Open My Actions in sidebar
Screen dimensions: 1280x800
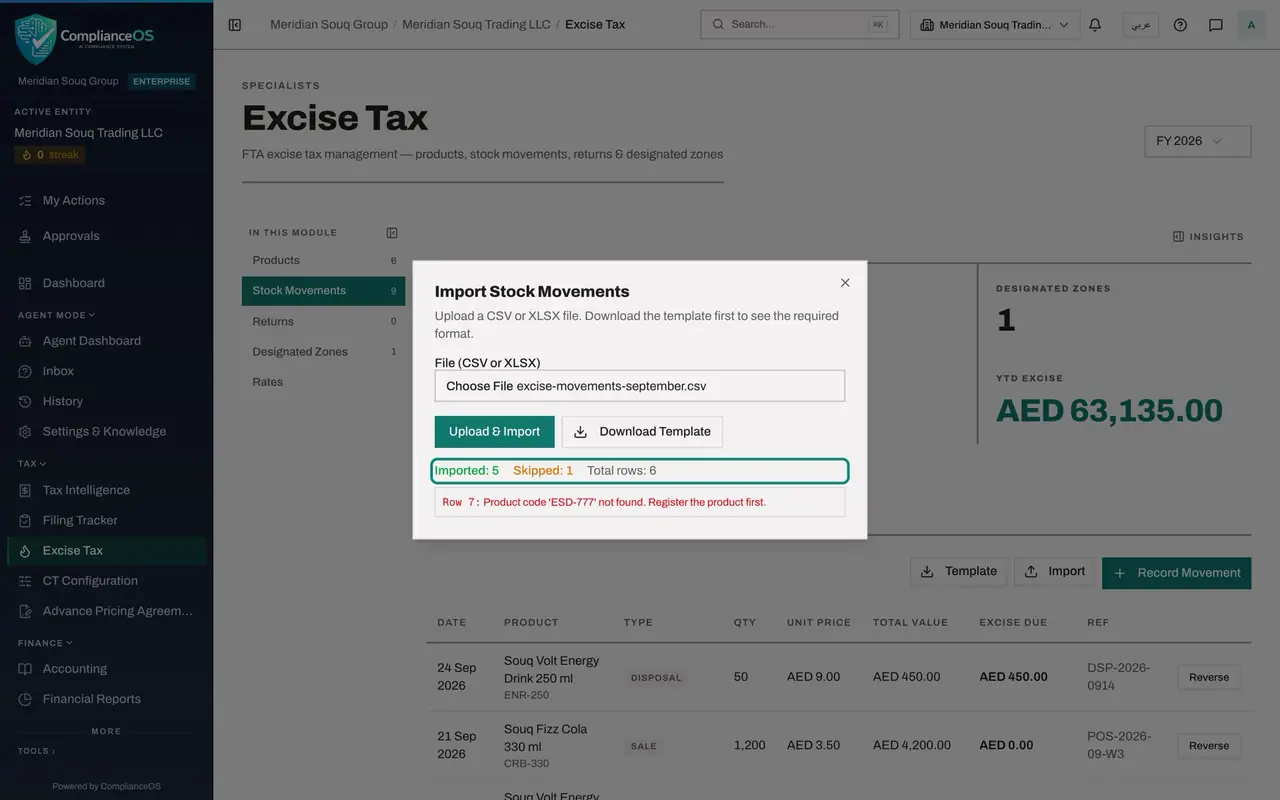point(106,200)
